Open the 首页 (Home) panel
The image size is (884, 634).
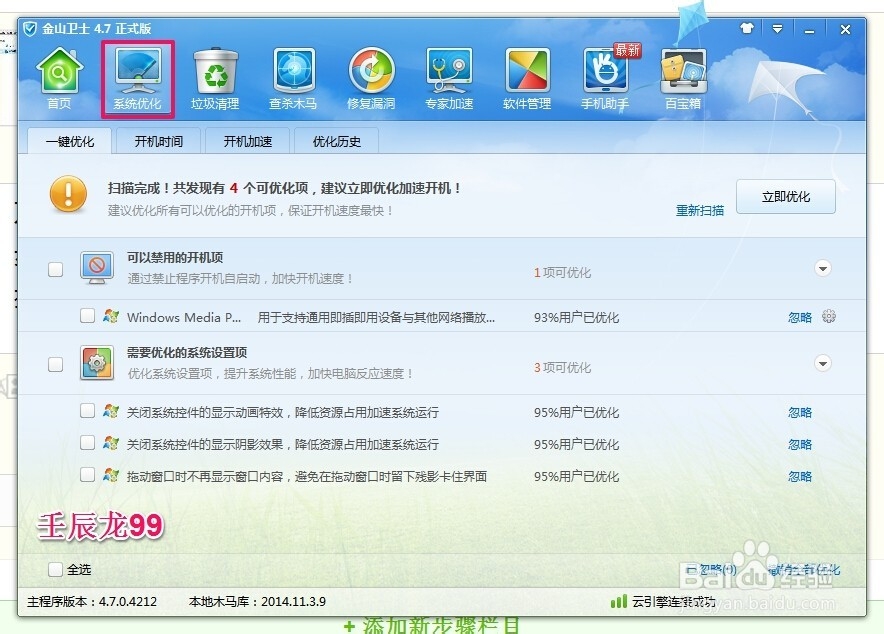click(59, 75)
